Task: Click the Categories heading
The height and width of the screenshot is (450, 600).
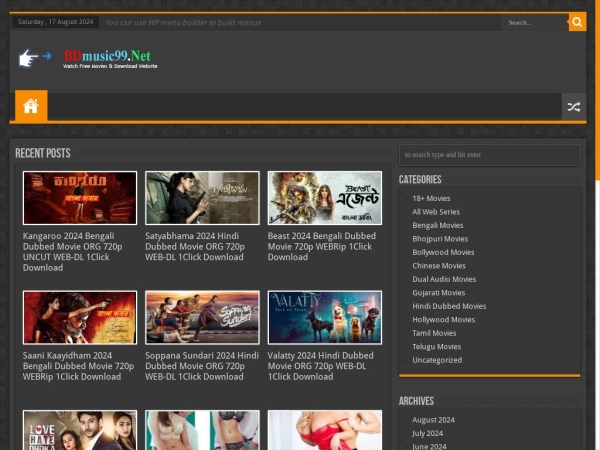Action: tap(420, 179)
